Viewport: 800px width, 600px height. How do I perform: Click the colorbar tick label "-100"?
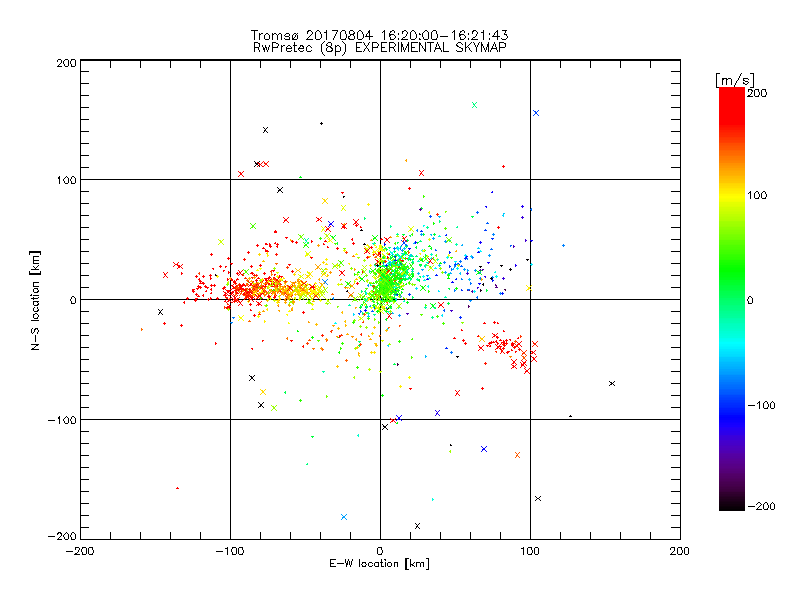pos(761,405)
